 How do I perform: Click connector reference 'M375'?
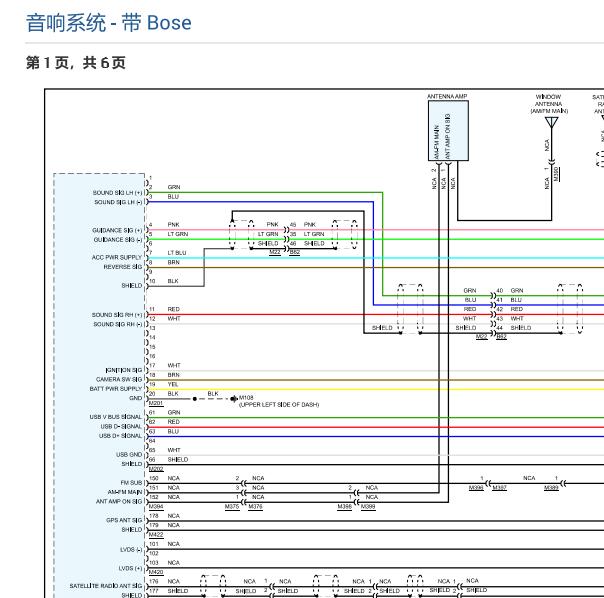point(232,506)
